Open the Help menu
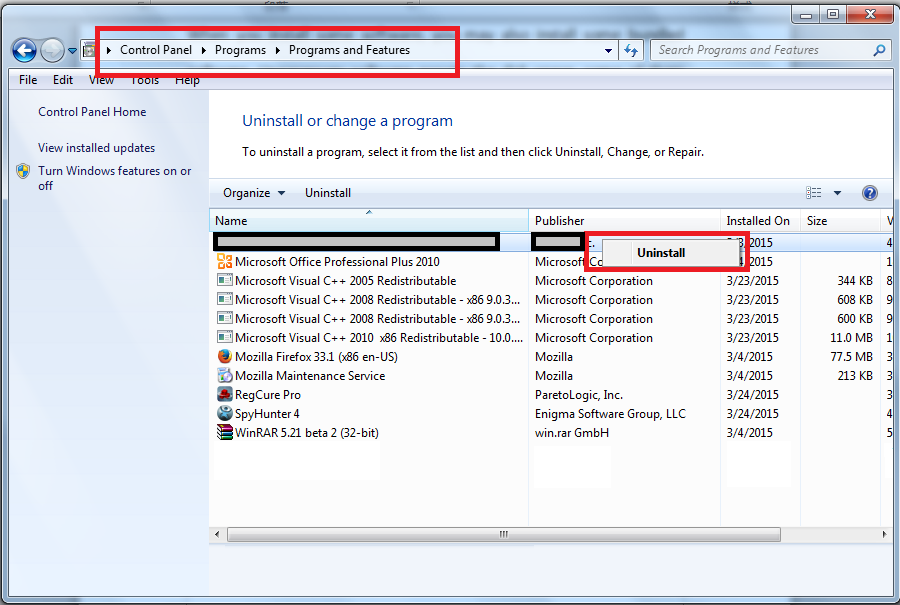This screenshot has width=900, height=605. point(187,80)
